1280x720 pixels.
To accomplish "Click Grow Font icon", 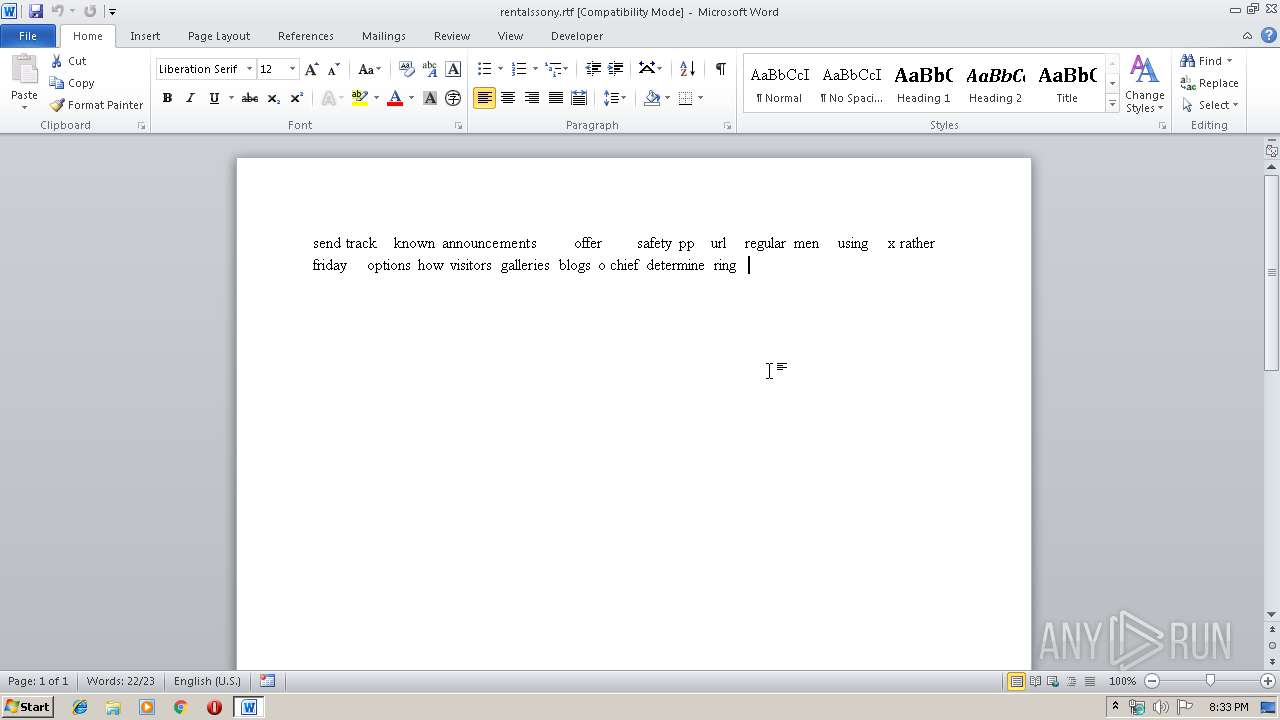I will [312, 69].
